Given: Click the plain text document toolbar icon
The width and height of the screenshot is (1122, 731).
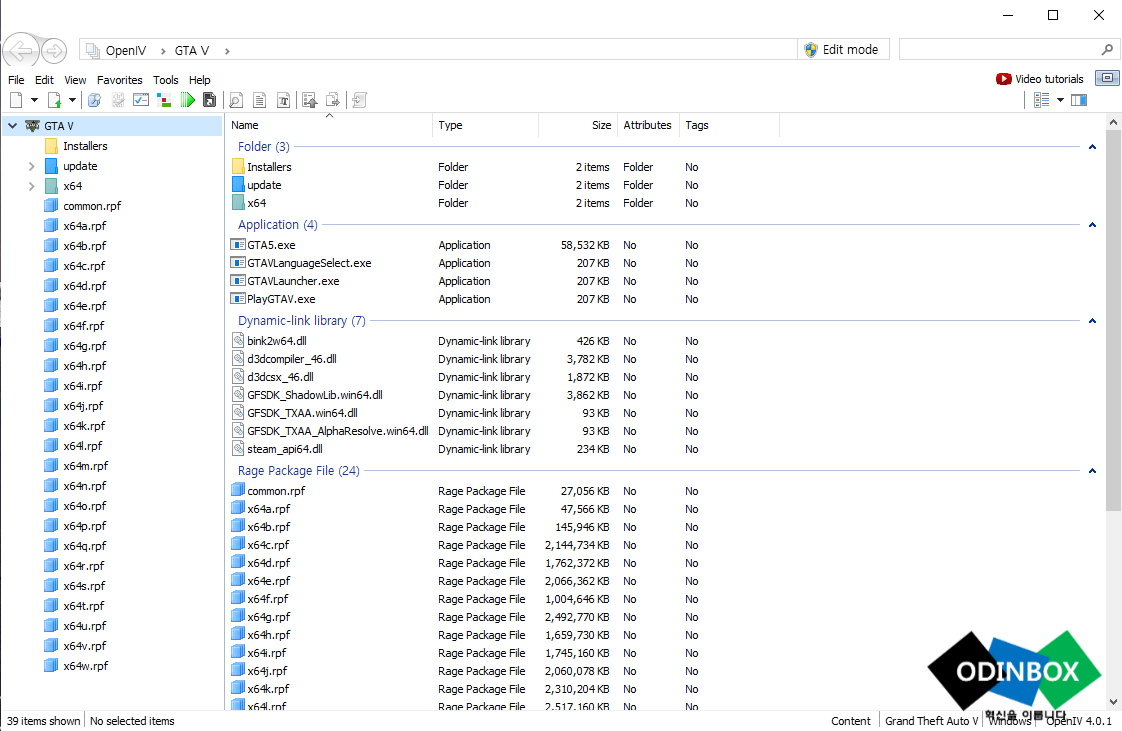Looking at the screenshot, I should [x=260, y=100].
